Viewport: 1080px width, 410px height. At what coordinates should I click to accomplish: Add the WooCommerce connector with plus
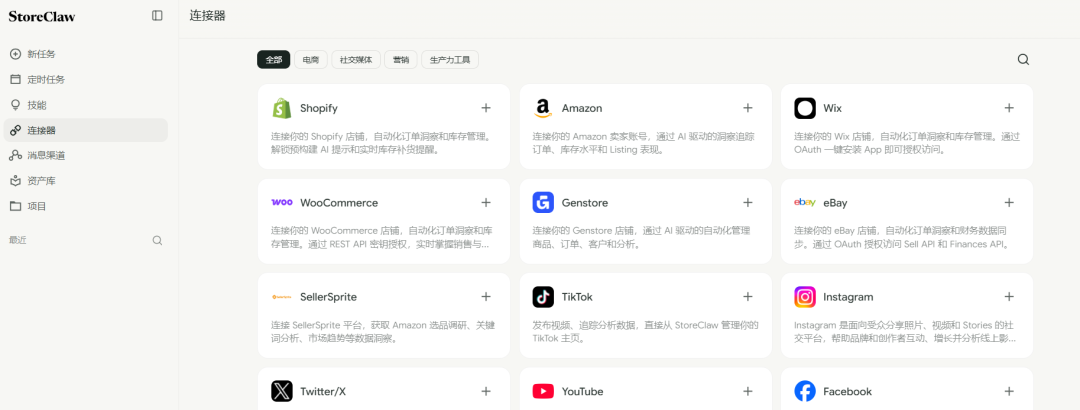point(486,203)
